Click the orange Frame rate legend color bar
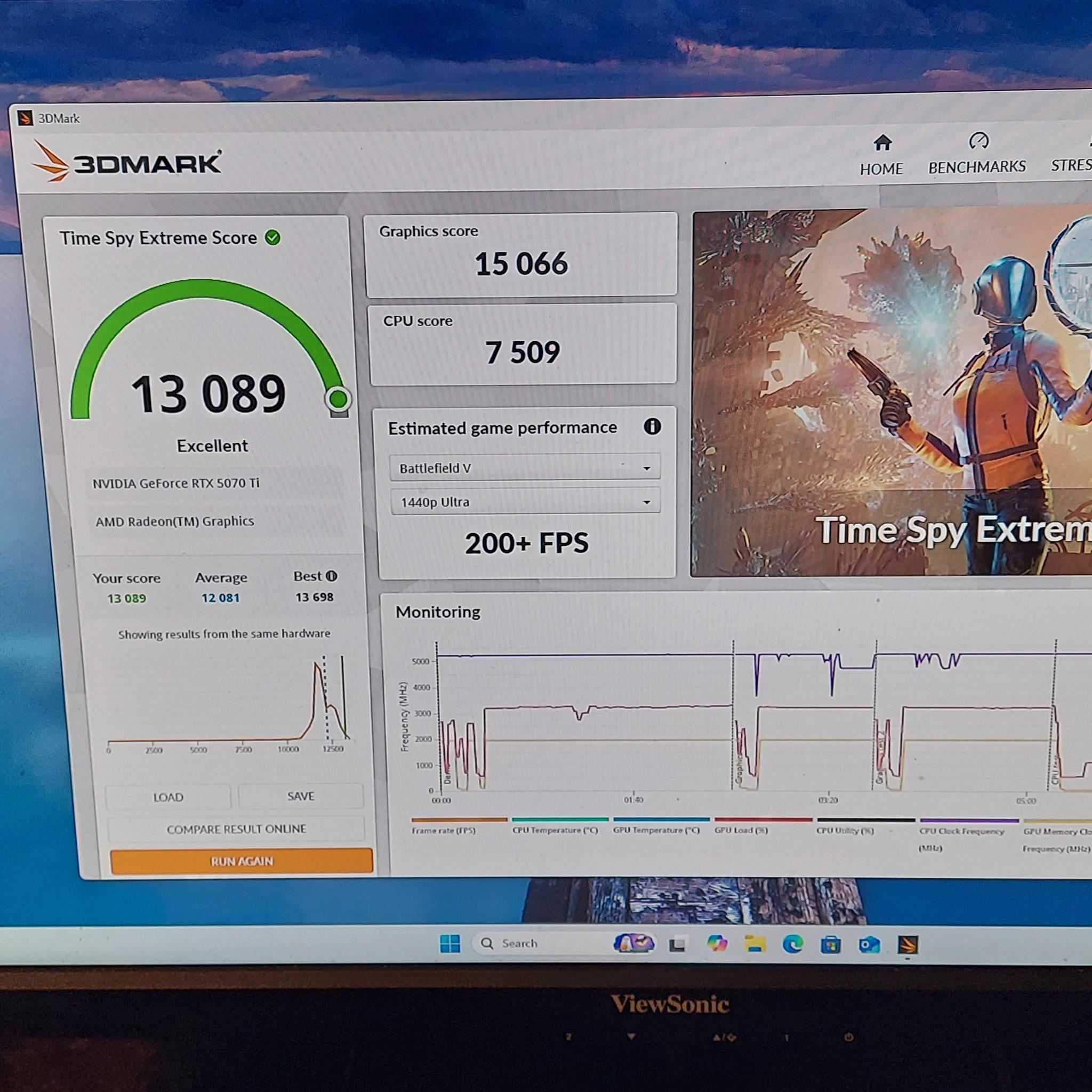This screenshot has width=1092, height=1092. (x=459, y=819)
